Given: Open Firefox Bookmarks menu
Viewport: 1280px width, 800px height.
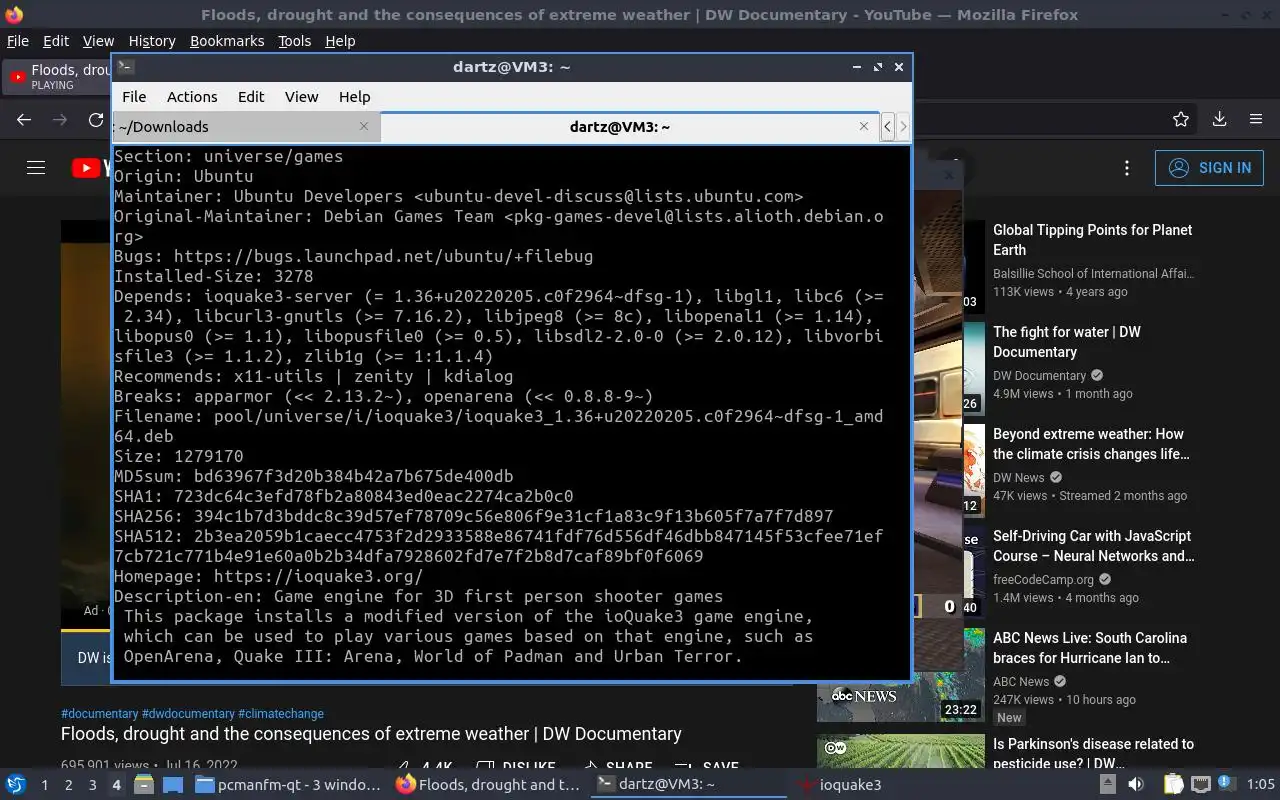Looking at the screenshot, I should coord(227,41).
